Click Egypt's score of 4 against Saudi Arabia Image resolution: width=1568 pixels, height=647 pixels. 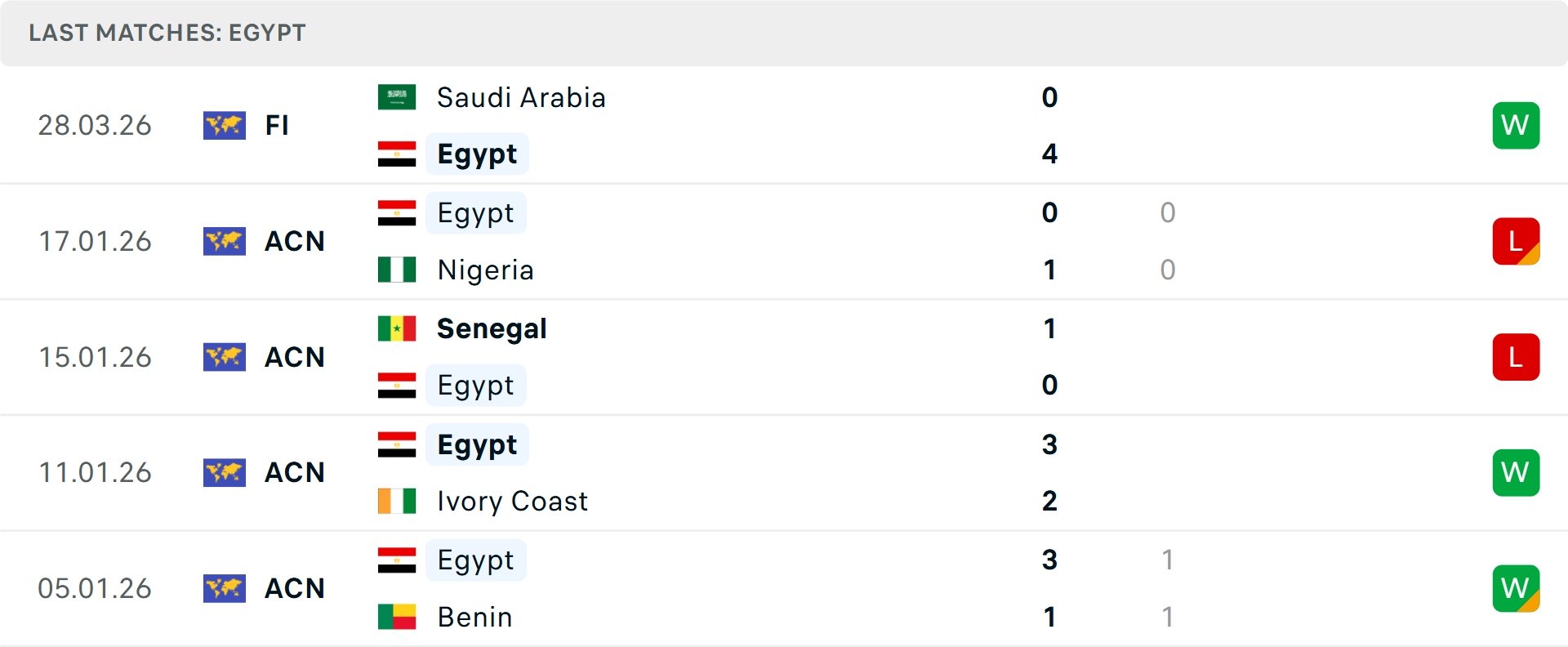tap(1049, 154)
